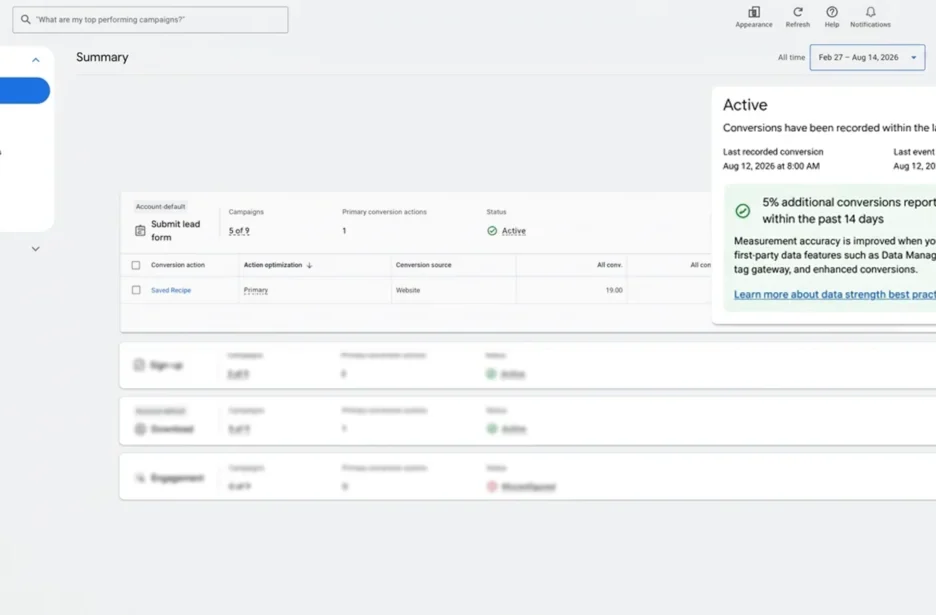
Task: Open the Notifications bell
Action: (870, 12)
